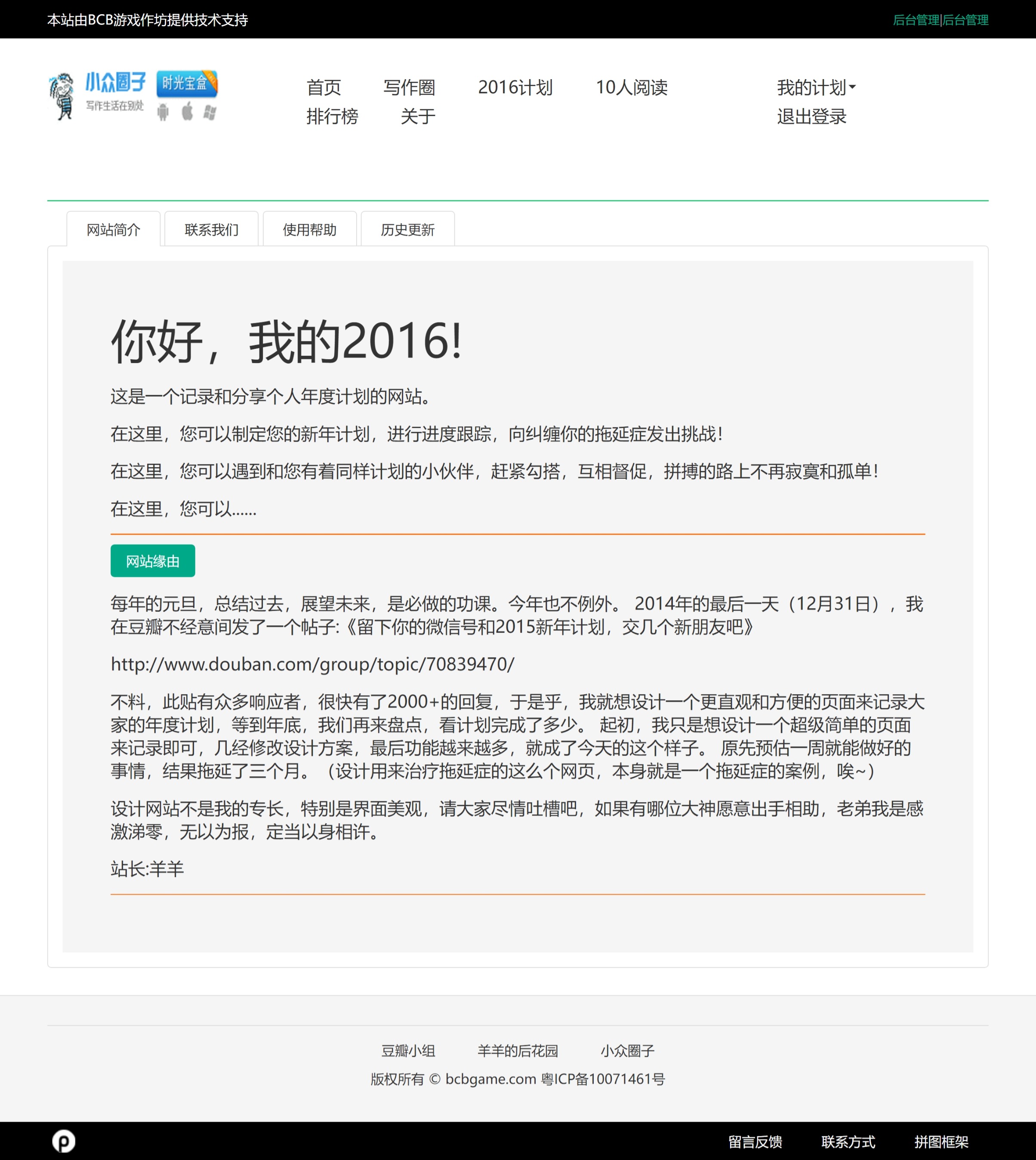Click the first 后台管理 link in top bar

pyautogui.click(x=916, y=20)
